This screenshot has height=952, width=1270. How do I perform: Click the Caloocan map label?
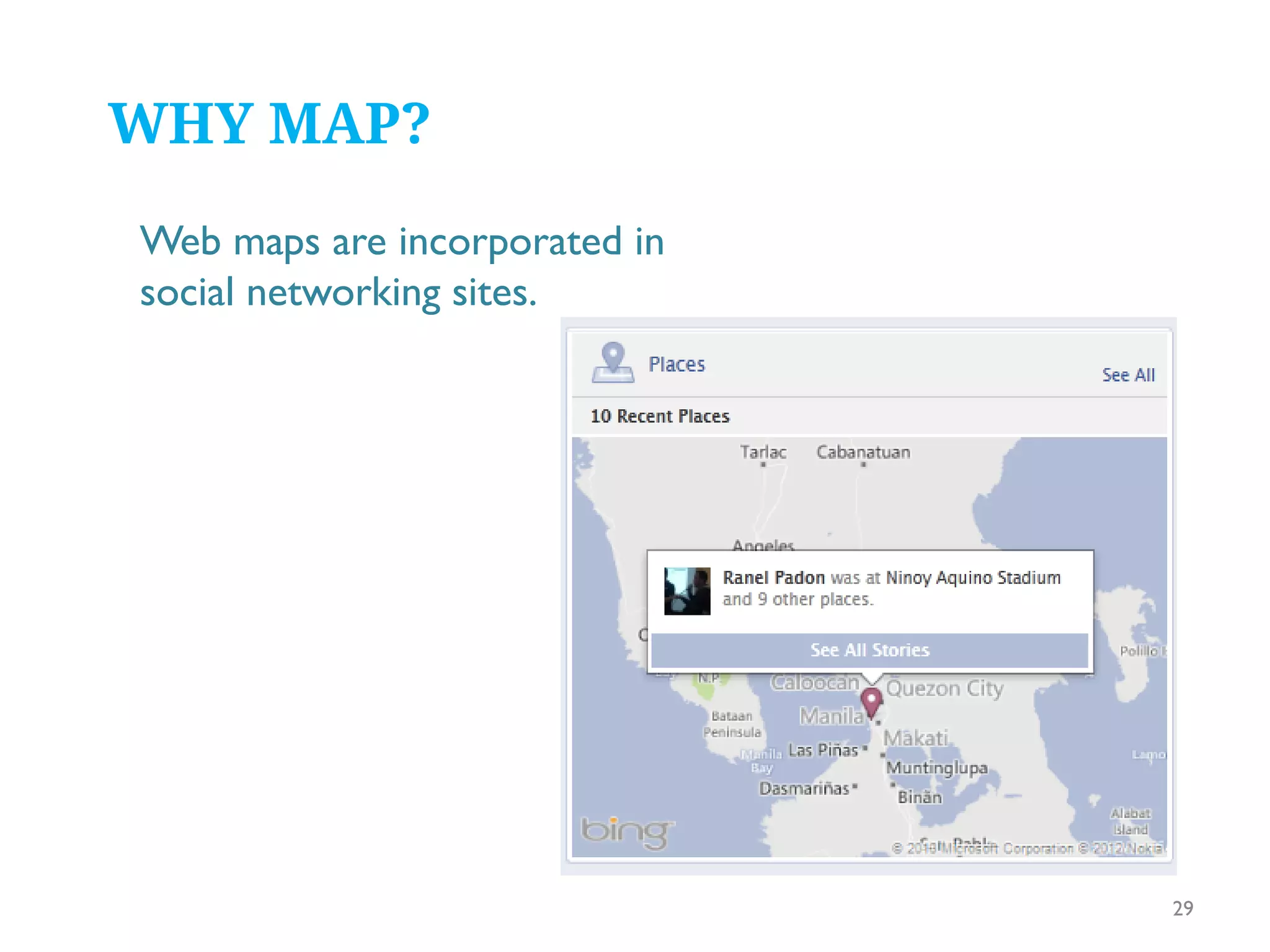click(x=815, y=682)
